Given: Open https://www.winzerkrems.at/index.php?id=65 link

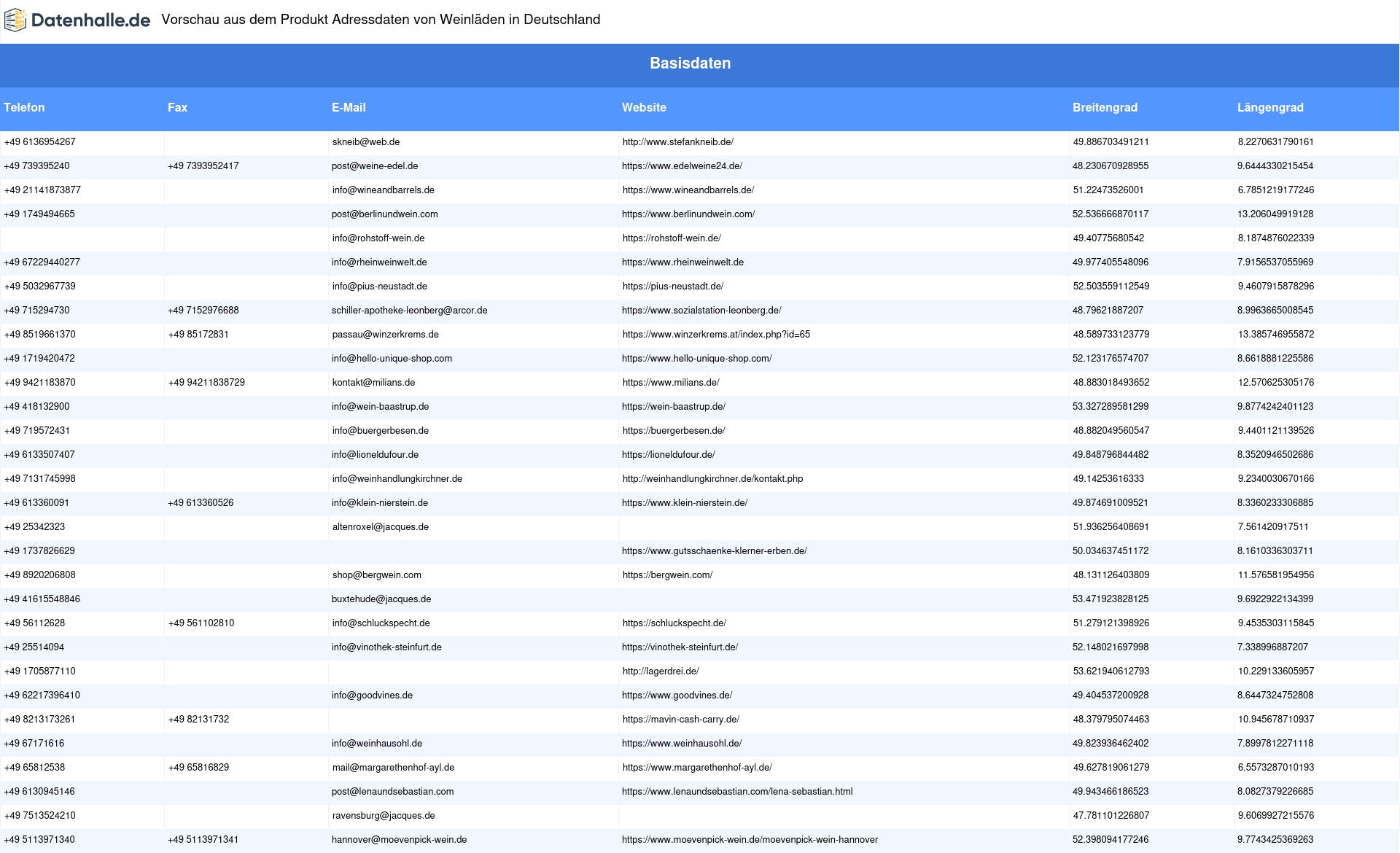Looking at the screenshot, I should click(716, 335).
